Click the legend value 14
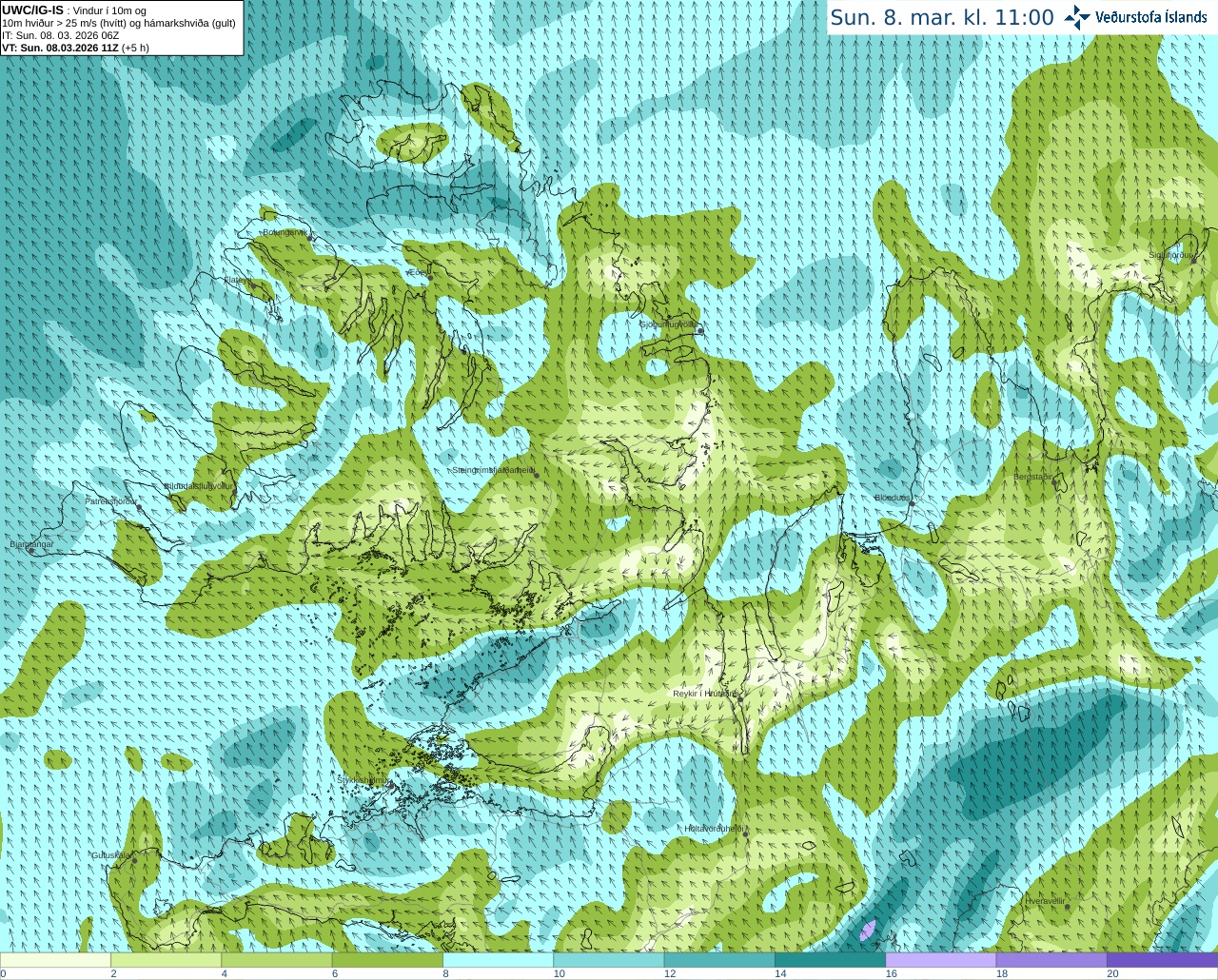Screen dimensions: 1218x980 pos(780,973)
